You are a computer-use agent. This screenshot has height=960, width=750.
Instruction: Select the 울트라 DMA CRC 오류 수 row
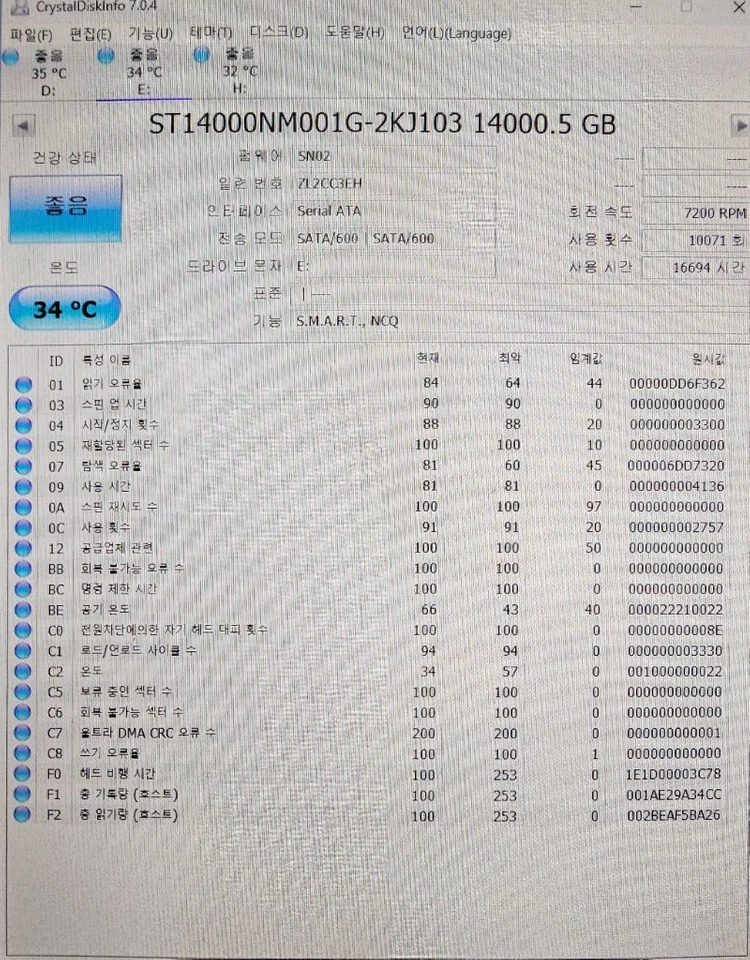[x=370, y=733]
